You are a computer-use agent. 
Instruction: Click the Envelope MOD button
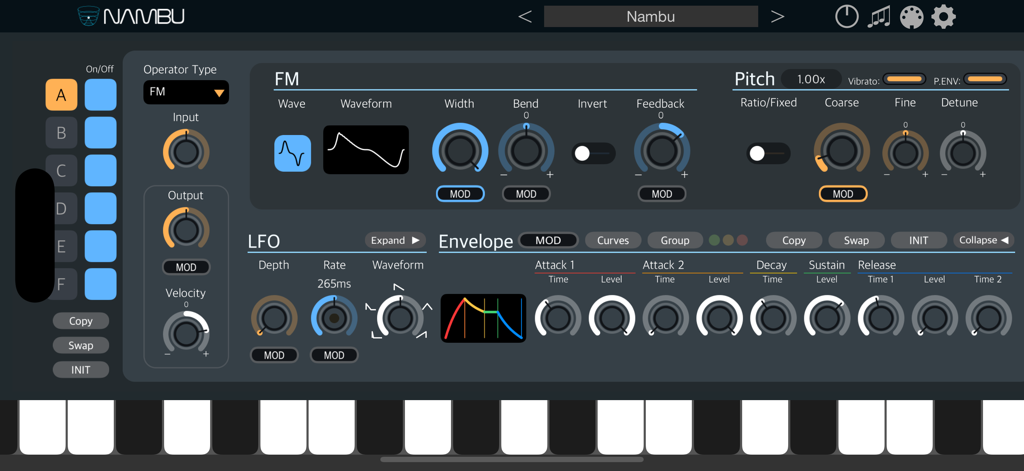(549, 240)
